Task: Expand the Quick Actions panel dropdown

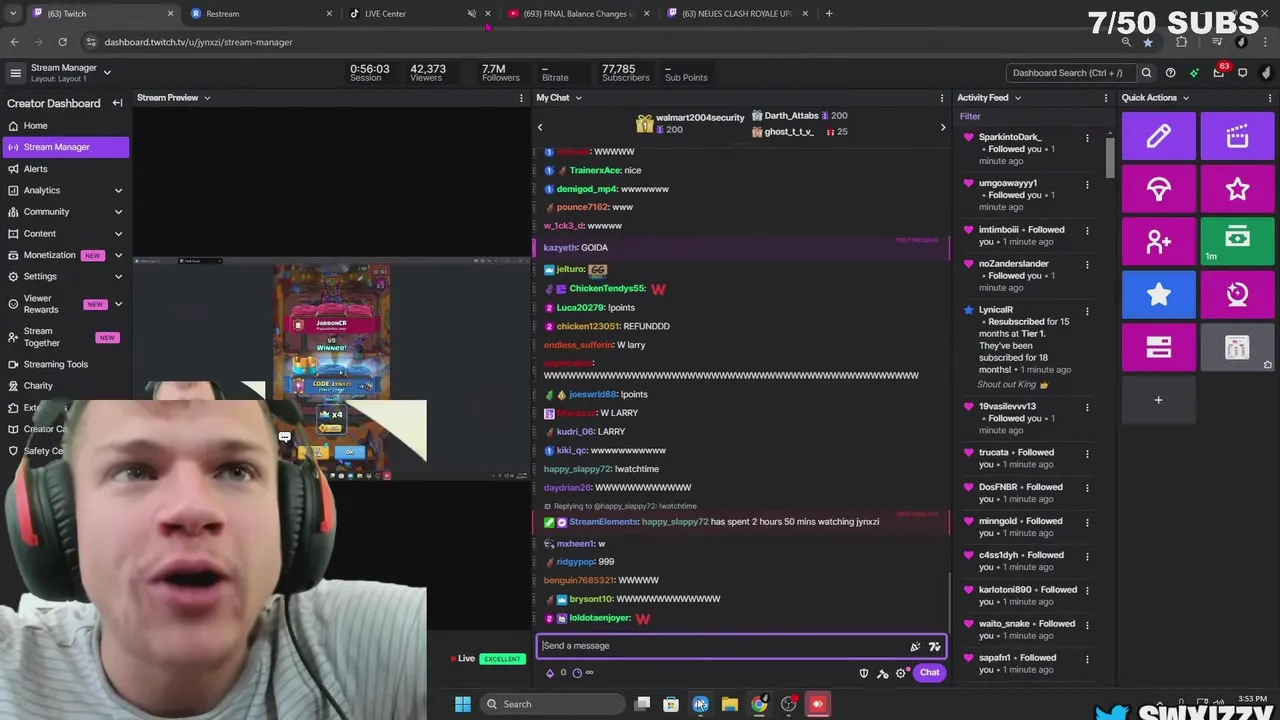Action: pyautogui.click(x=1186, y=98)
